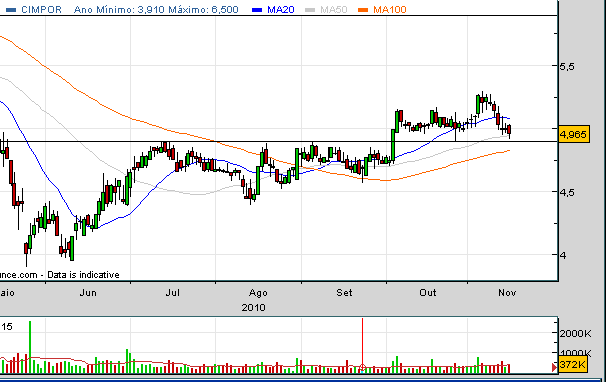Click the MA20 legend label
The image size is (606, 382).
point(281,10)
